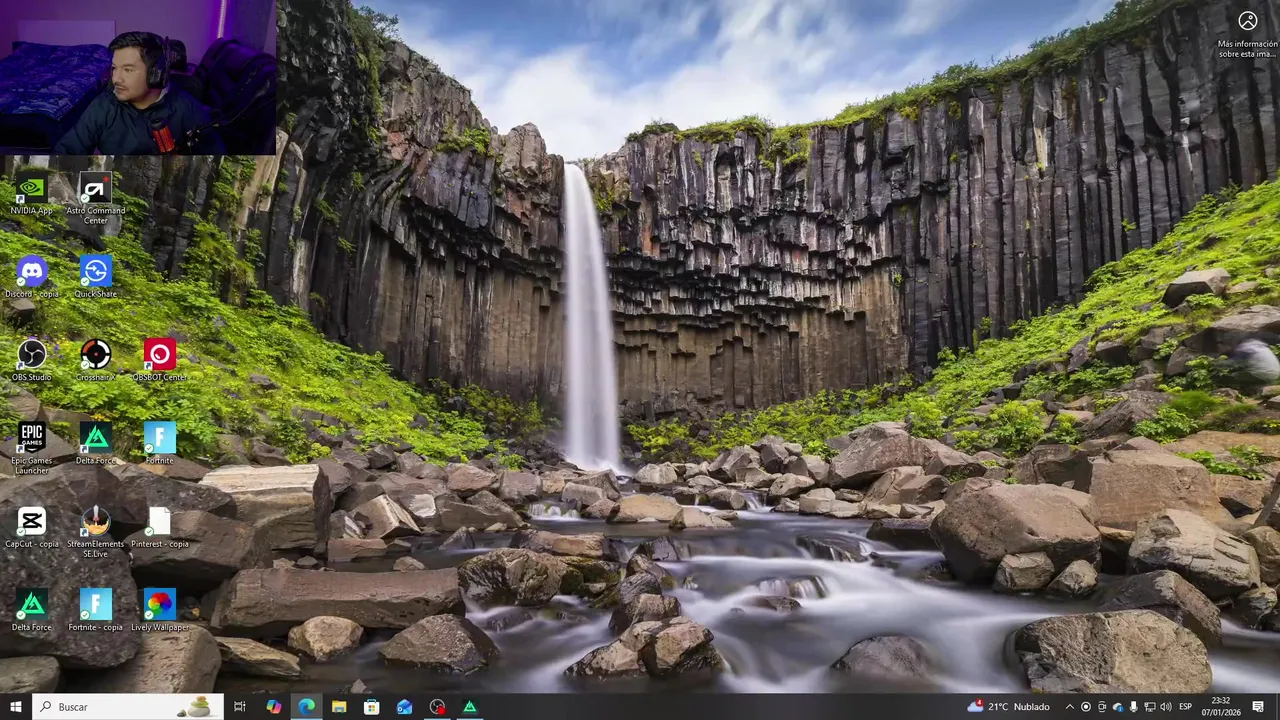Select the Discord - copia desktop icon
Image resolution: width=1280 pixels, height=720 pixels.
pyautogui.click(x=31, y=277)
